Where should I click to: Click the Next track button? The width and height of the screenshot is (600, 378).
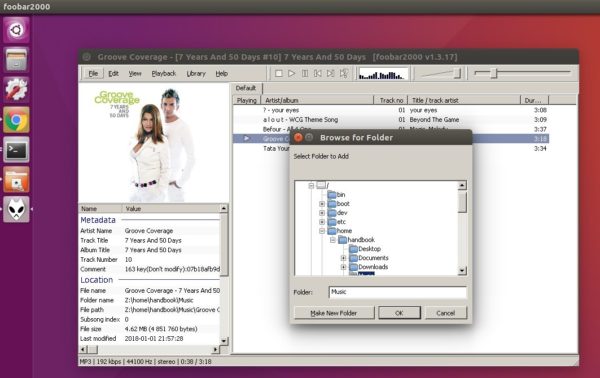[331, 73]
